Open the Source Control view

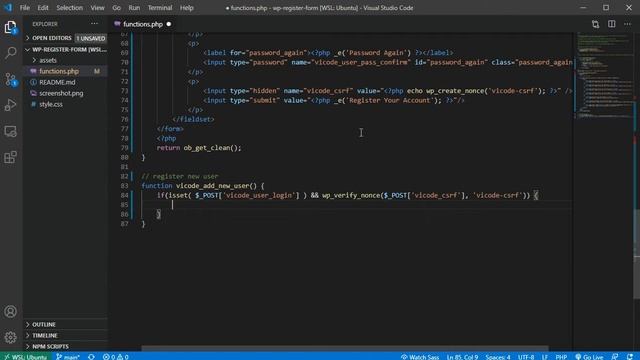11,79
